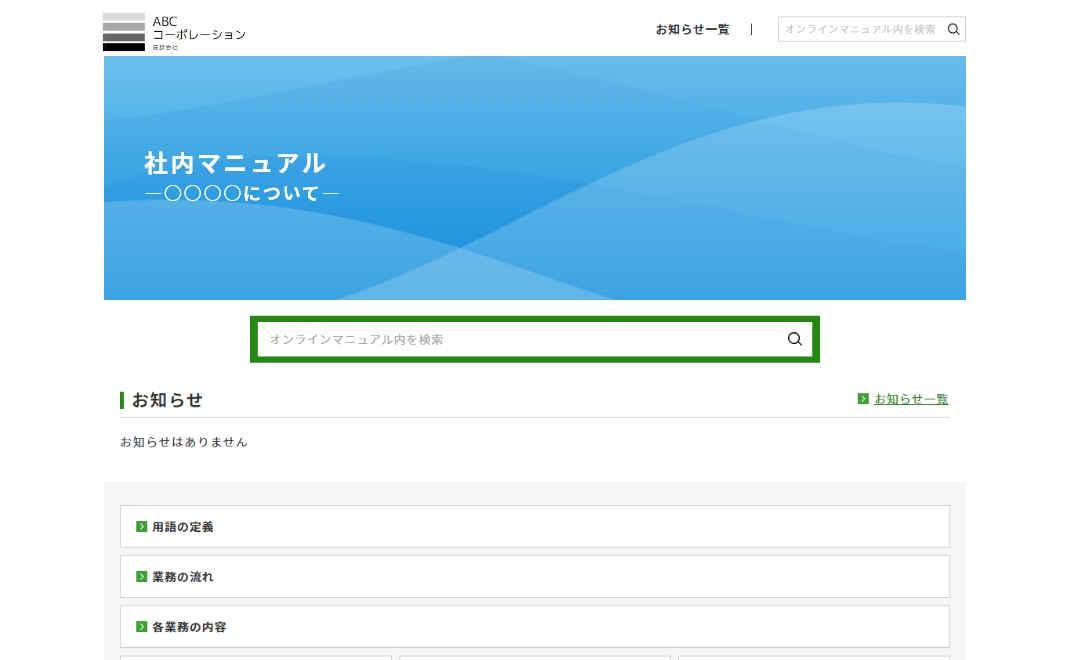
Task: Click the お知らせはありません text
Action: pos(184,442)
